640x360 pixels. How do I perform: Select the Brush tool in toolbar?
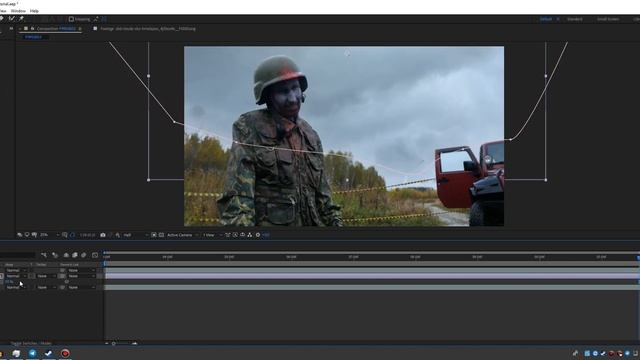(12, 19)
